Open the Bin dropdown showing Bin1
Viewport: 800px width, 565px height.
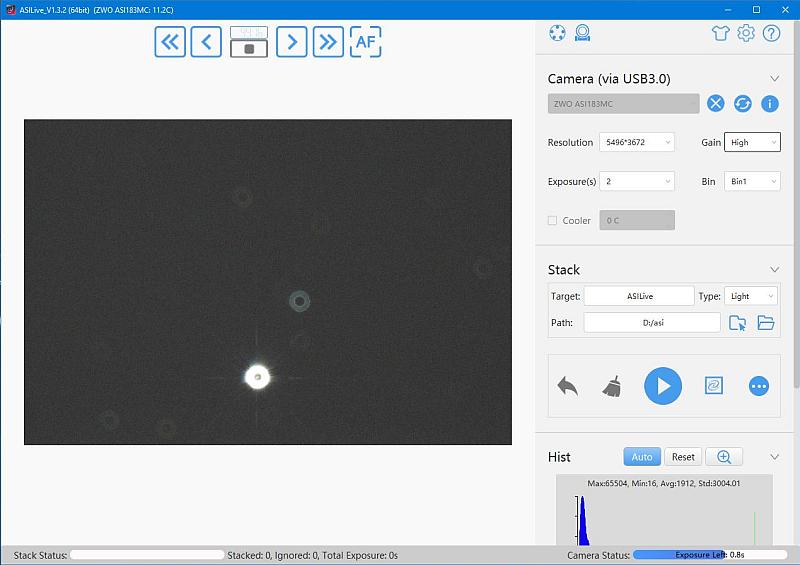tap(752, 181)
